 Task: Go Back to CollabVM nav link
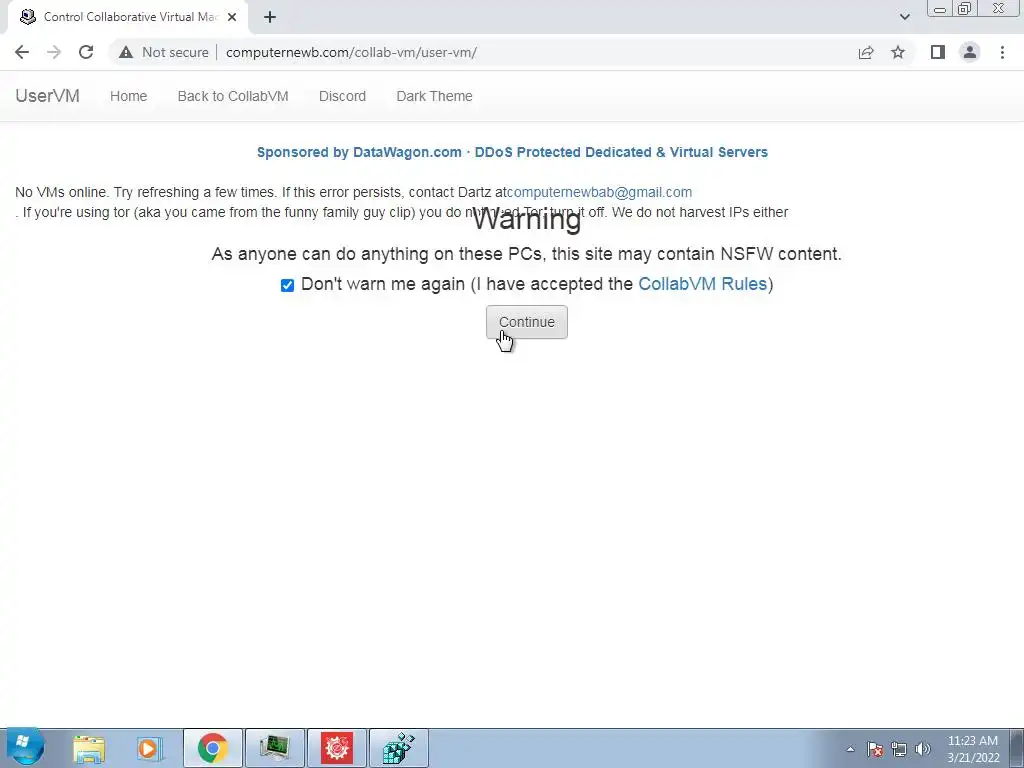233,96
